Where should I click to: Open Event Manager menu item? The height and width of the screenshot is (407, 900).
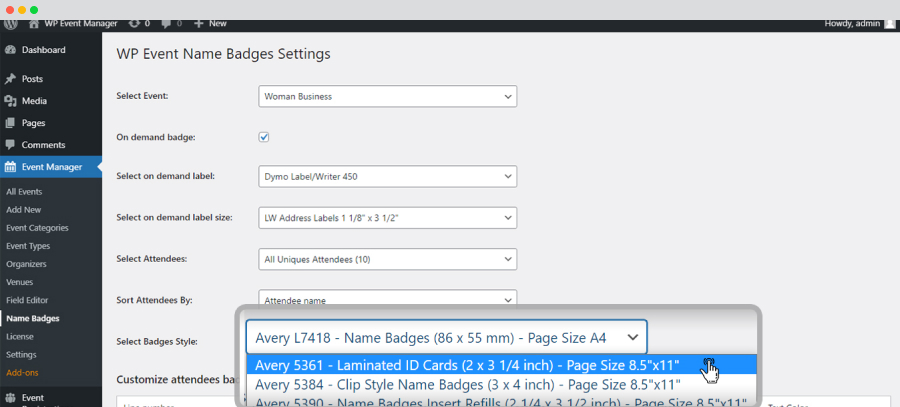[x=51, y=167]
